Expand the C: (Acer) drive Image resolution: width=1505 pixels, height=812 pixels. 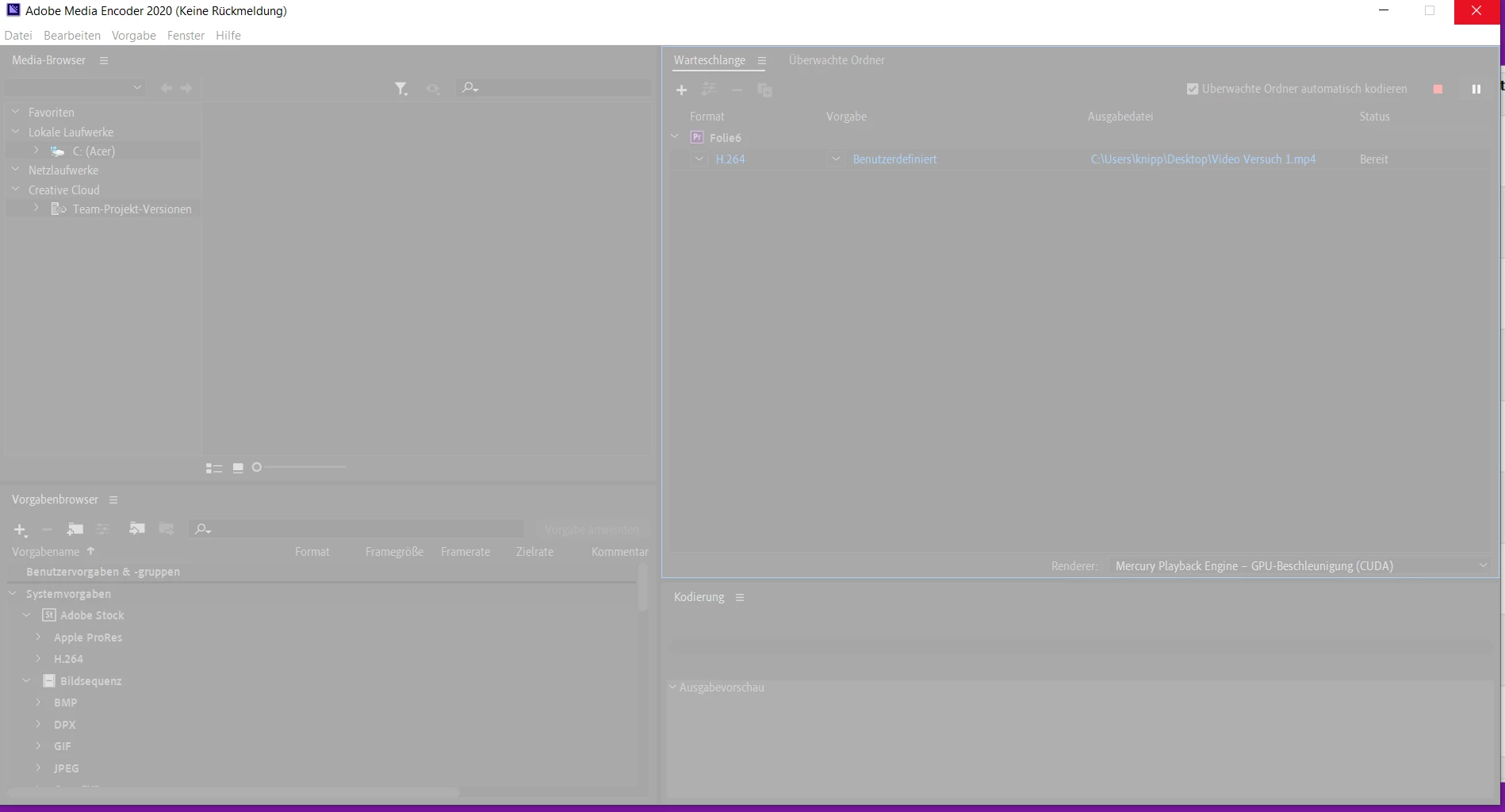[36, 150]
